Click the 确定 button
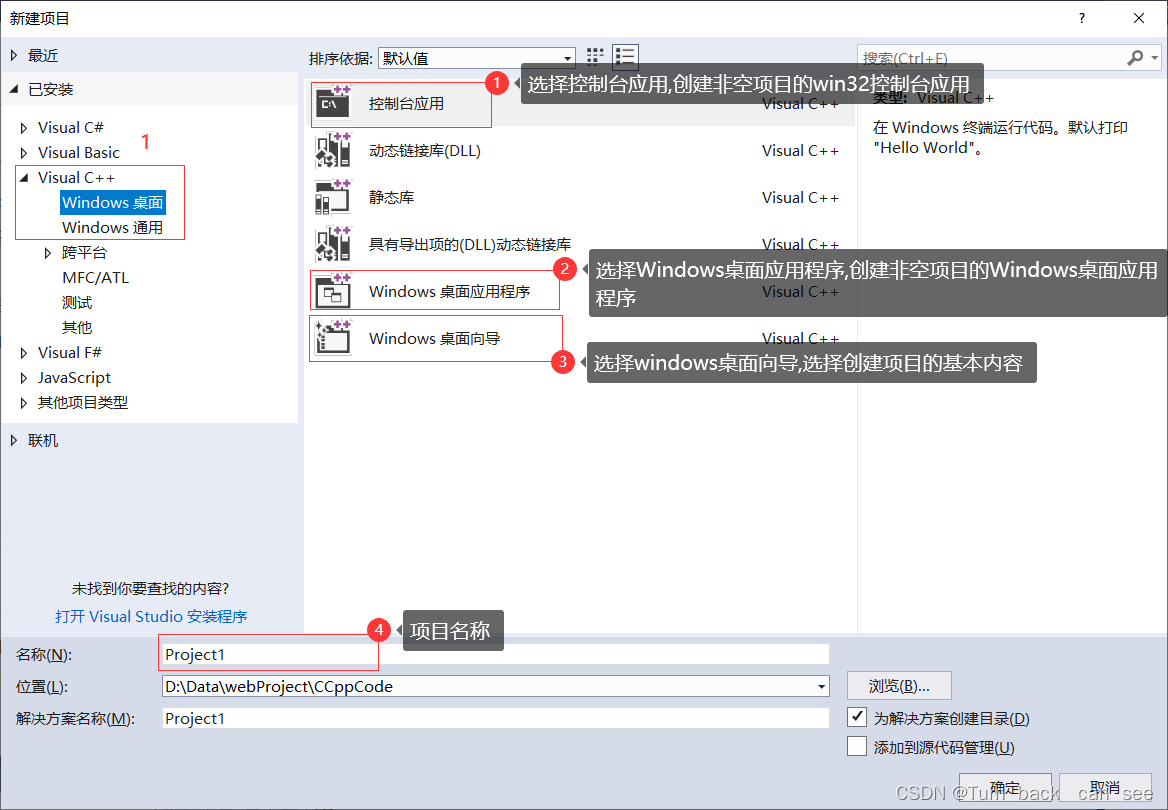The height and width of the screenshot is (810, 1168). click(1005, 787)
